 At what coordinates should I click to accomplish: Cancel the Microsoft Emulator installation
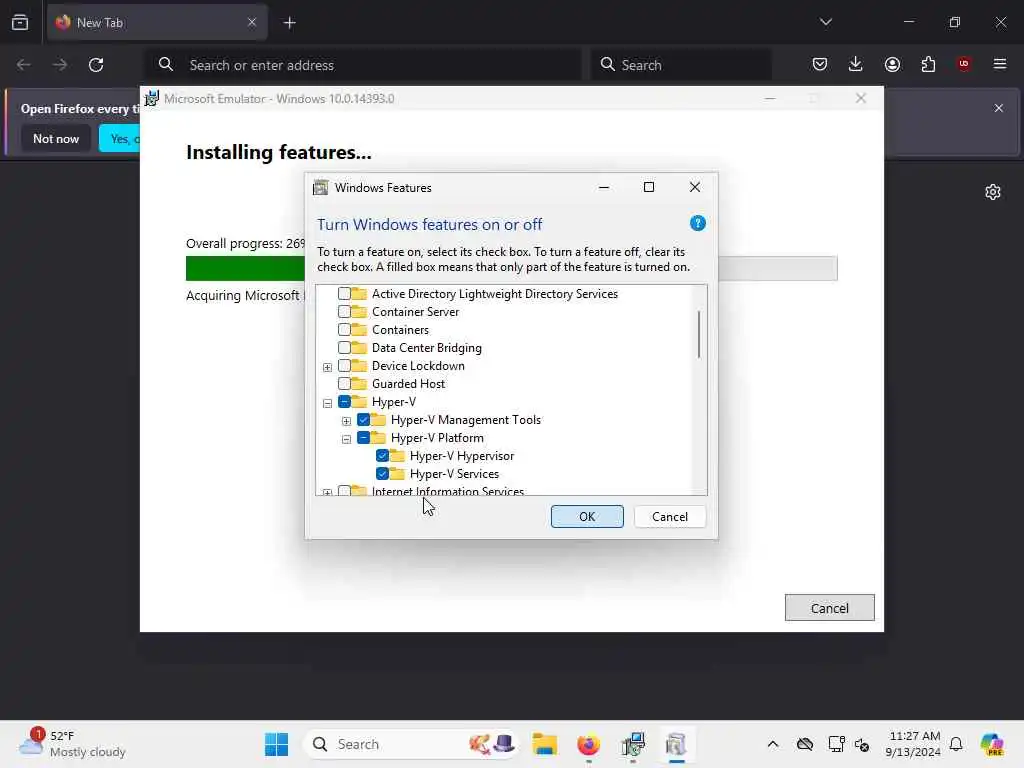[829, 608]
